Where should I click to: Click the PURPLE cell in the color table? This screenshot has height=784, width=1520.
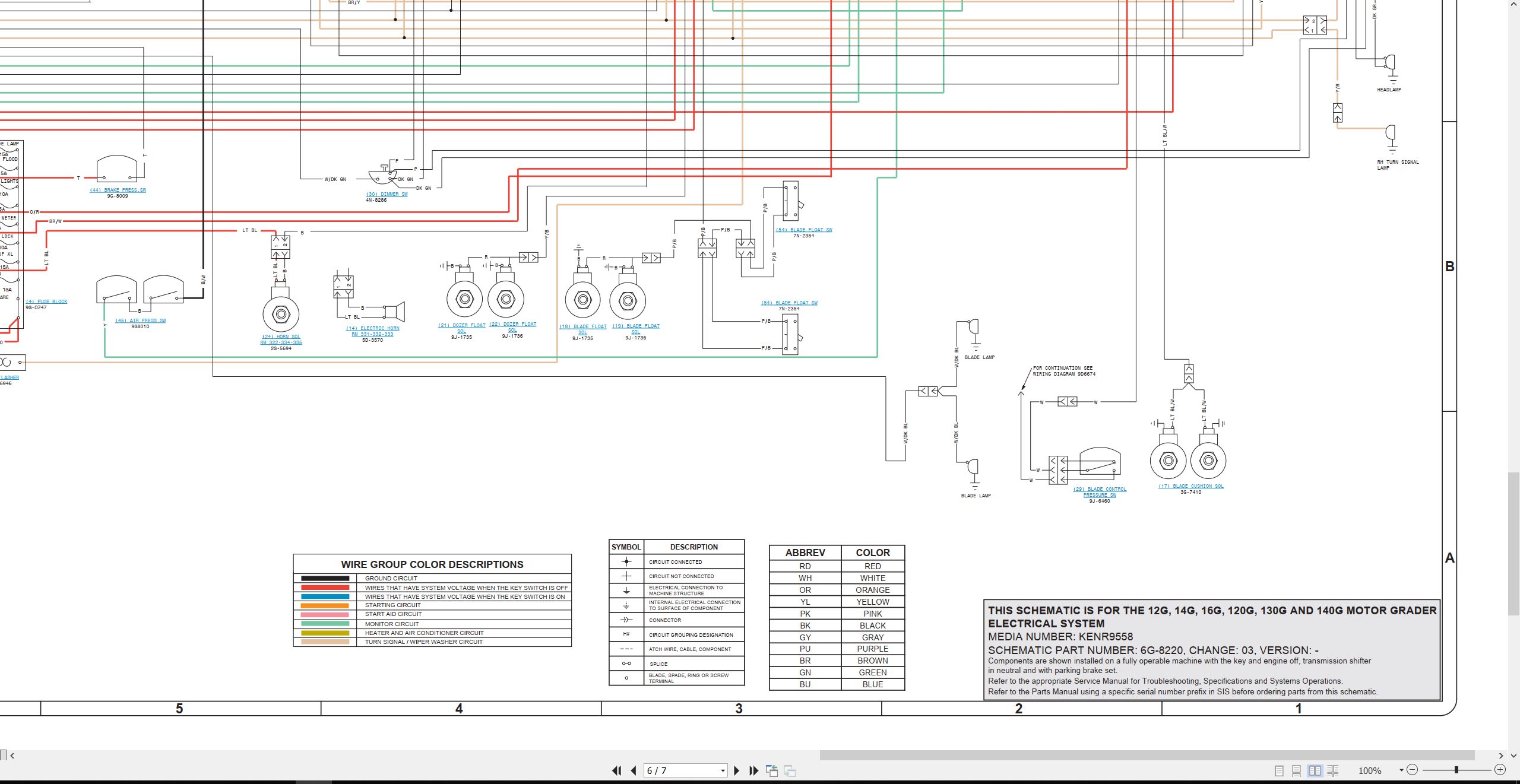point(873,649)
